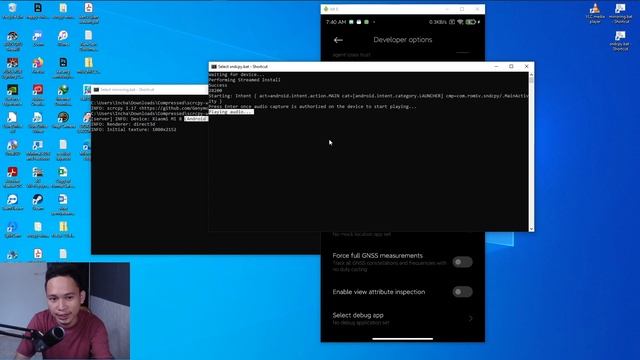Select the Recycle Bin desktop icon
Image resolution: width=640 pixels, height=360 pixels.
(12, 11)
